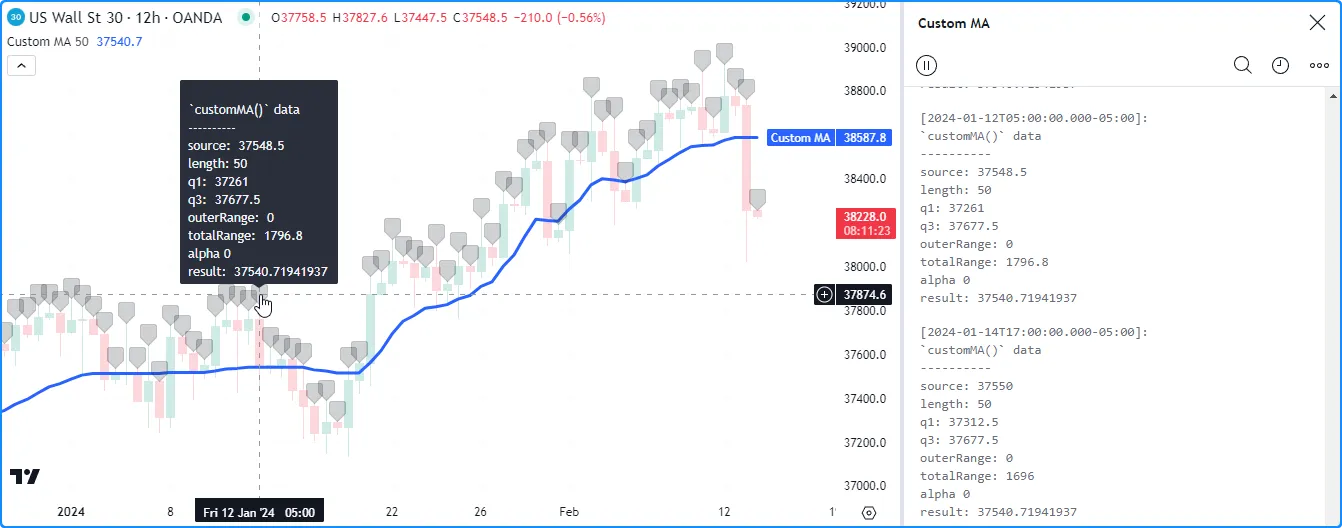
Task: Click the Fri 12 Jan '24 time label
Action: pos(259,512)
